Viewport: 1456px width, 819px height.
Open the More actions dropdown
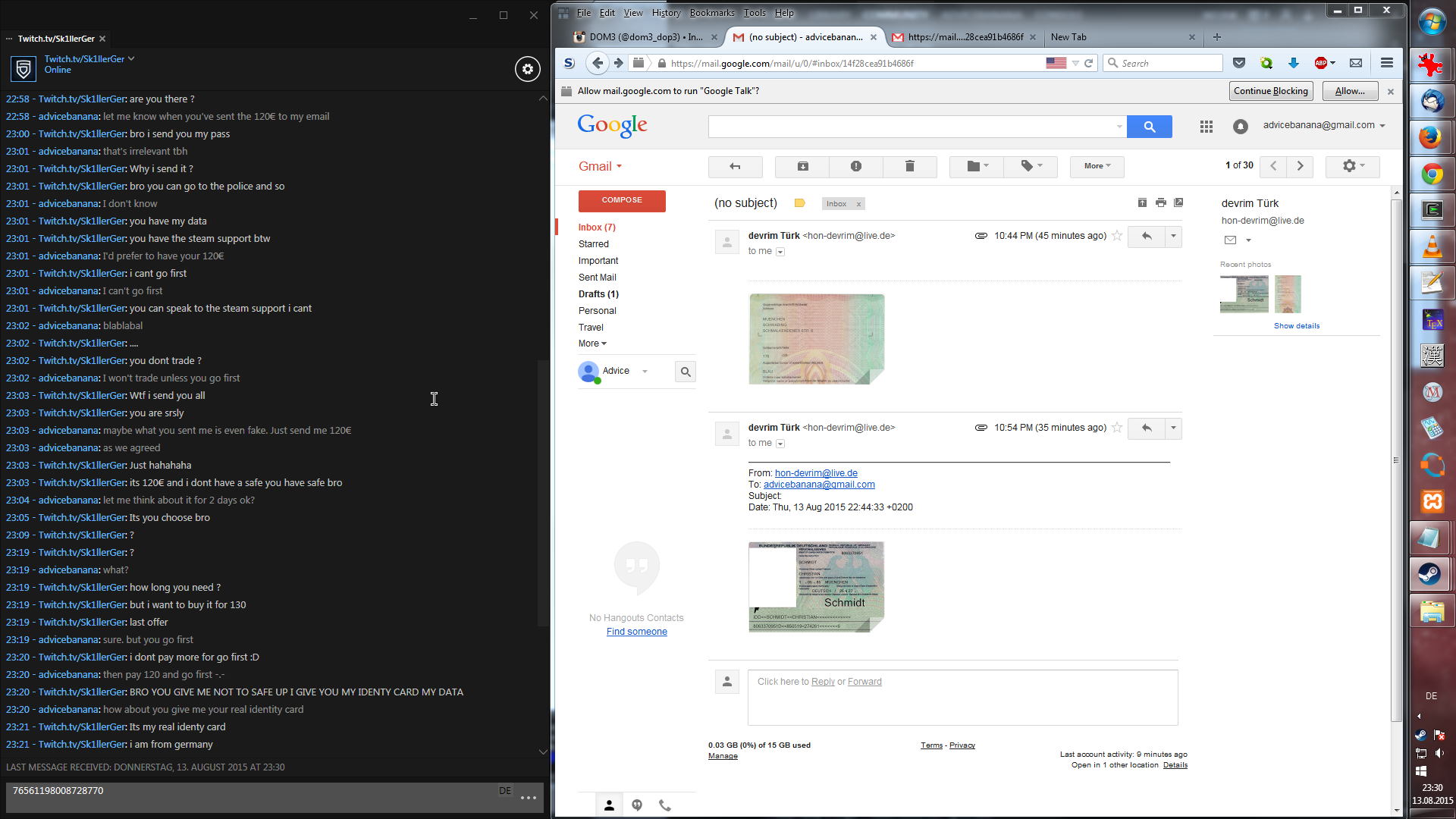1097,166
